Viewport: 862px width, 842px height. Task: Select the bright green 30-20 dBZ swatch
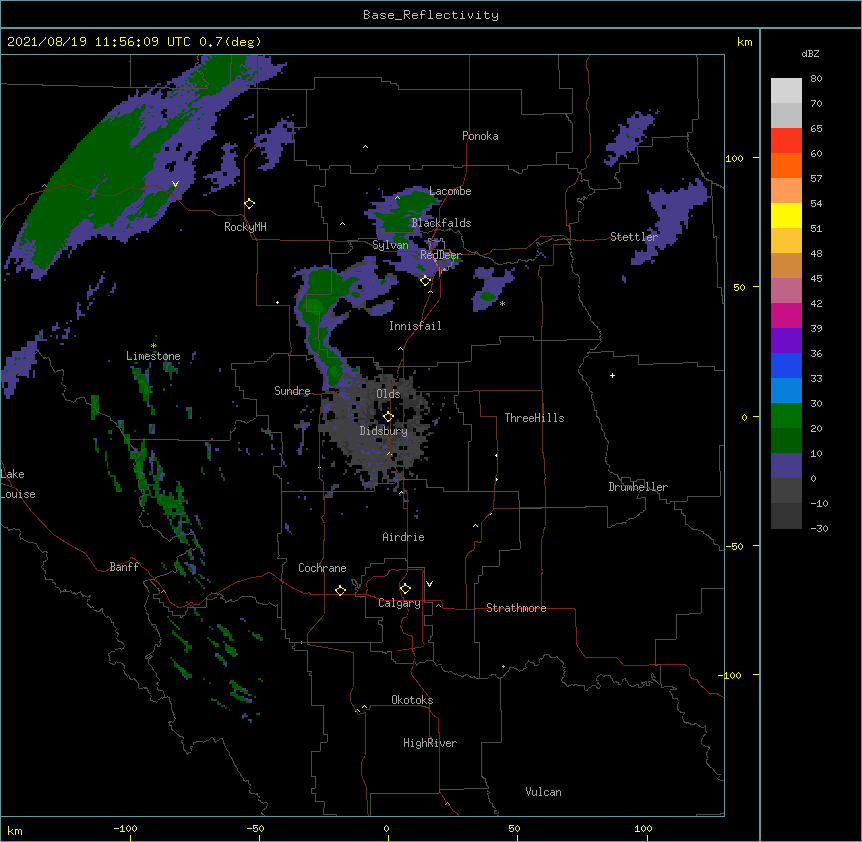tap(786, 416)
